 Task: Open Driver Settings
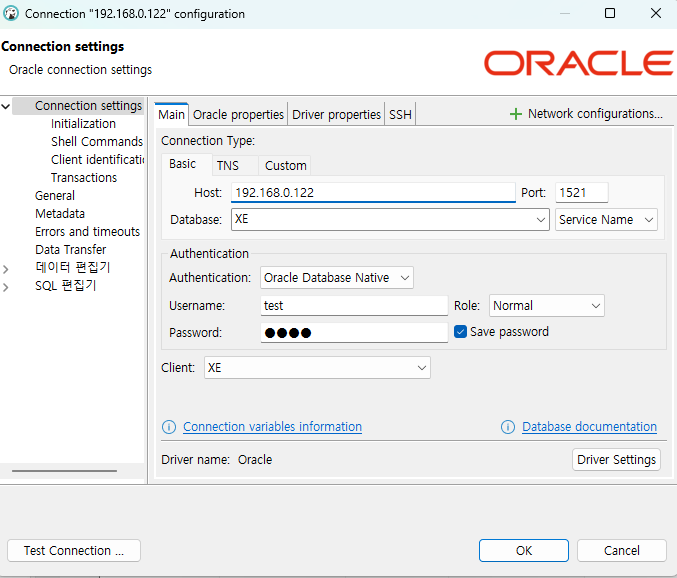pos(616,460)
